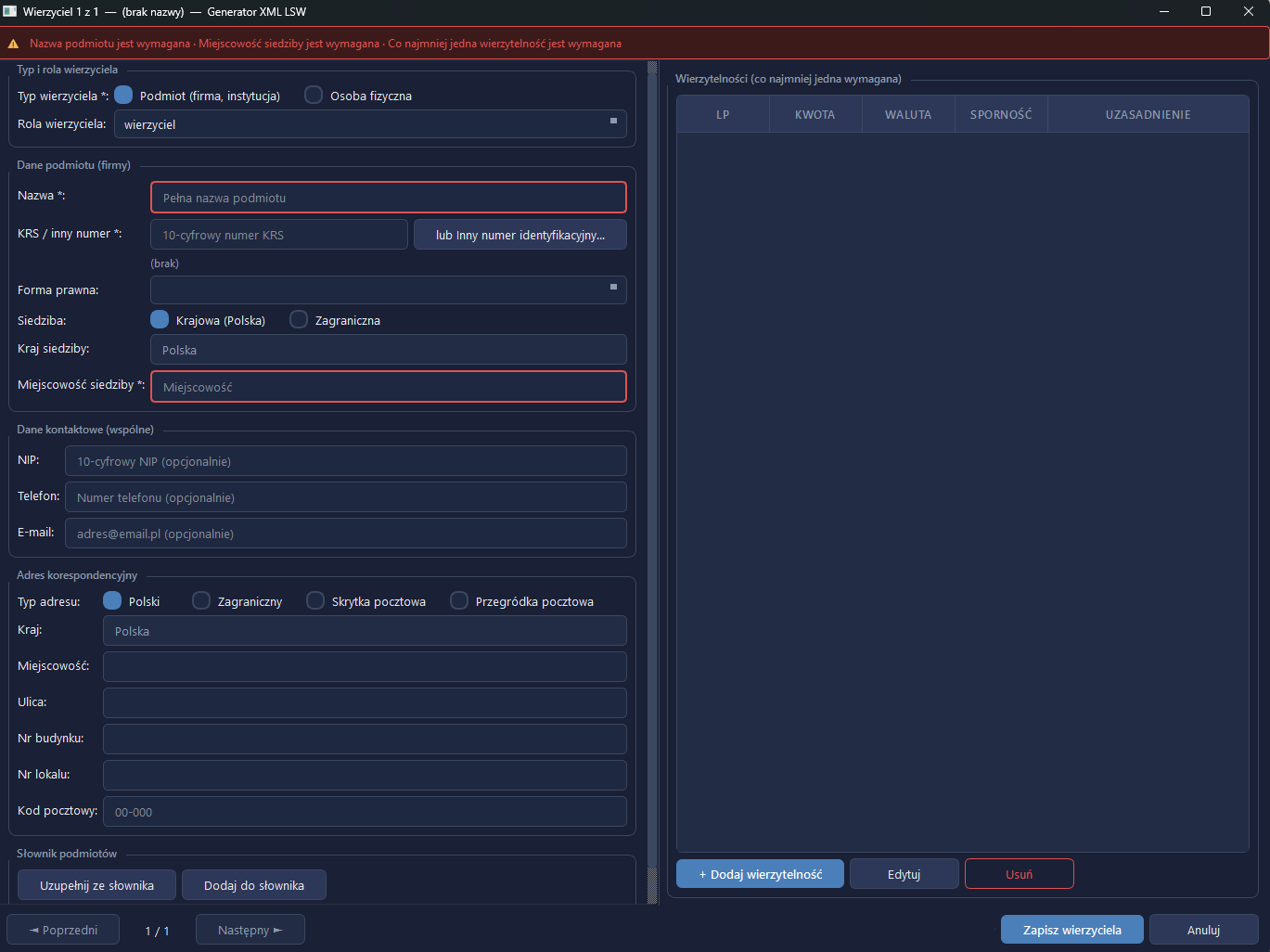This screenshot has width=1270, height=952.
Task: Focus the Nr budynku field
Action: [365, 740]
